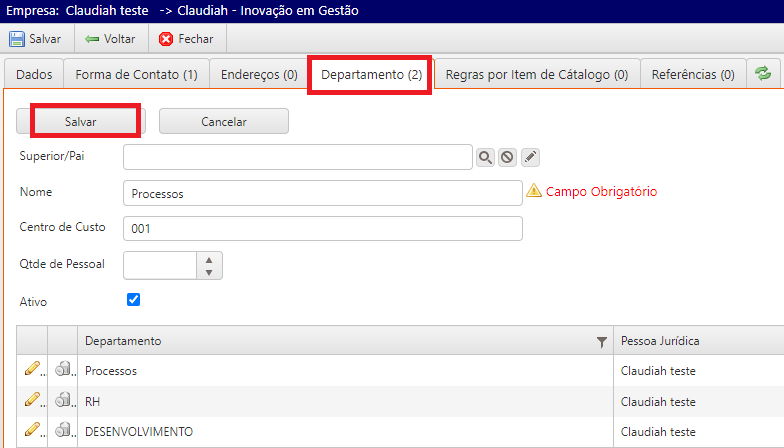Image resolution: width=784 pixels, height=448 pixels.
Task: Decrease Qtde de Pessoal with down arrow
Action: click(x=208, y=271)
